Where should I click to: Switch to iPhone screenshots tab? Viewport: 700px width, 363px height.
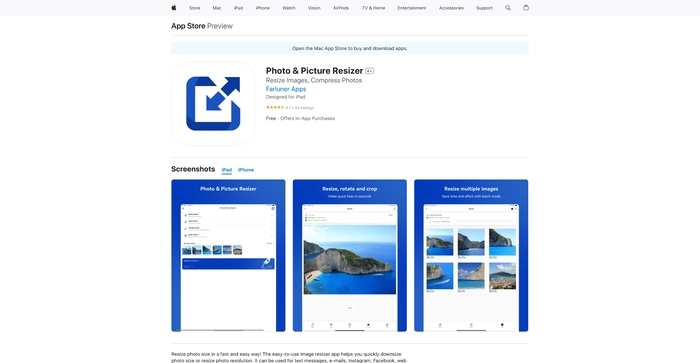tap(246, 170)
